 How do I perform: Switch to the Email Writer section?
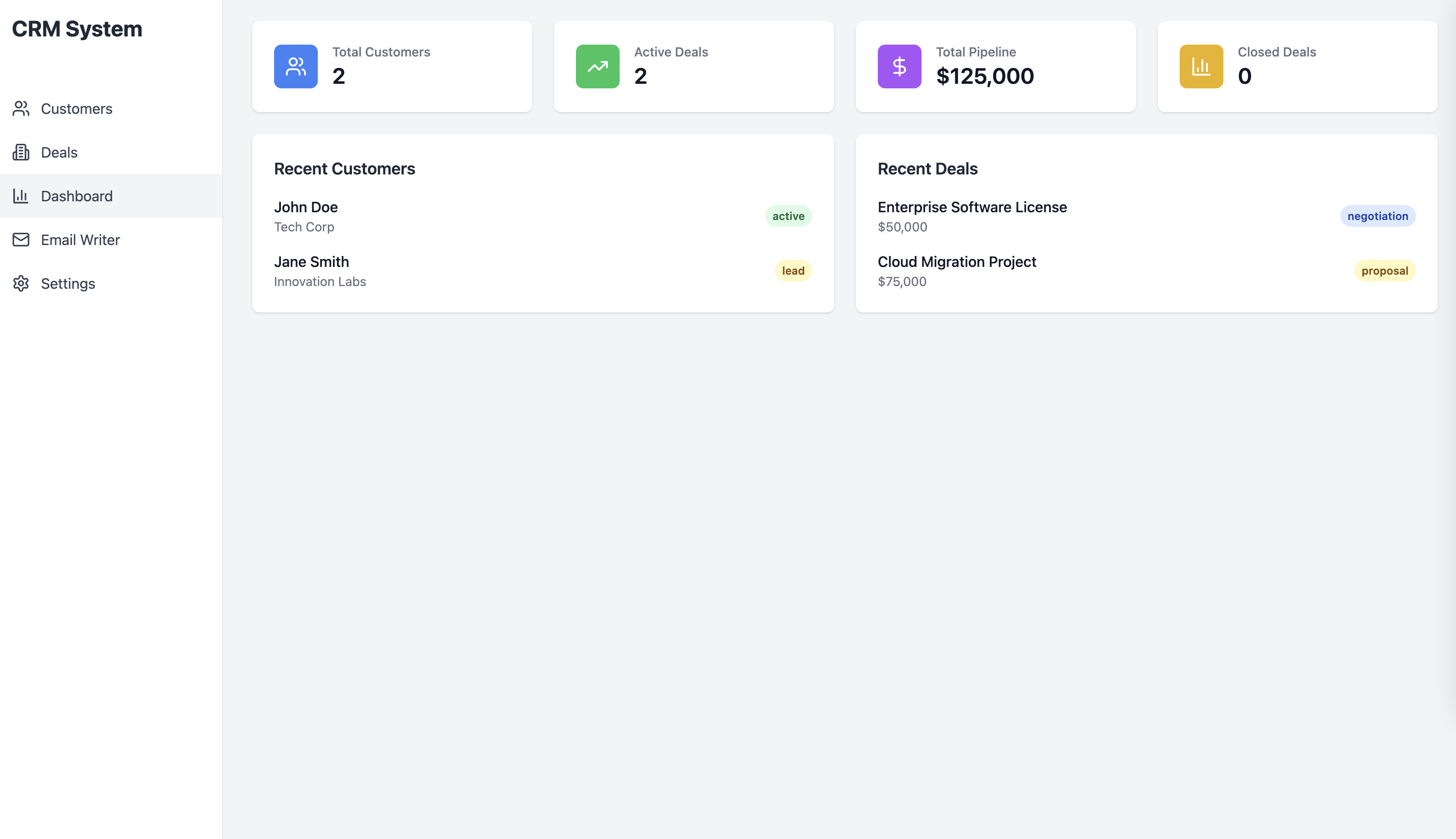pyautogui.click(x=81, y=240)
